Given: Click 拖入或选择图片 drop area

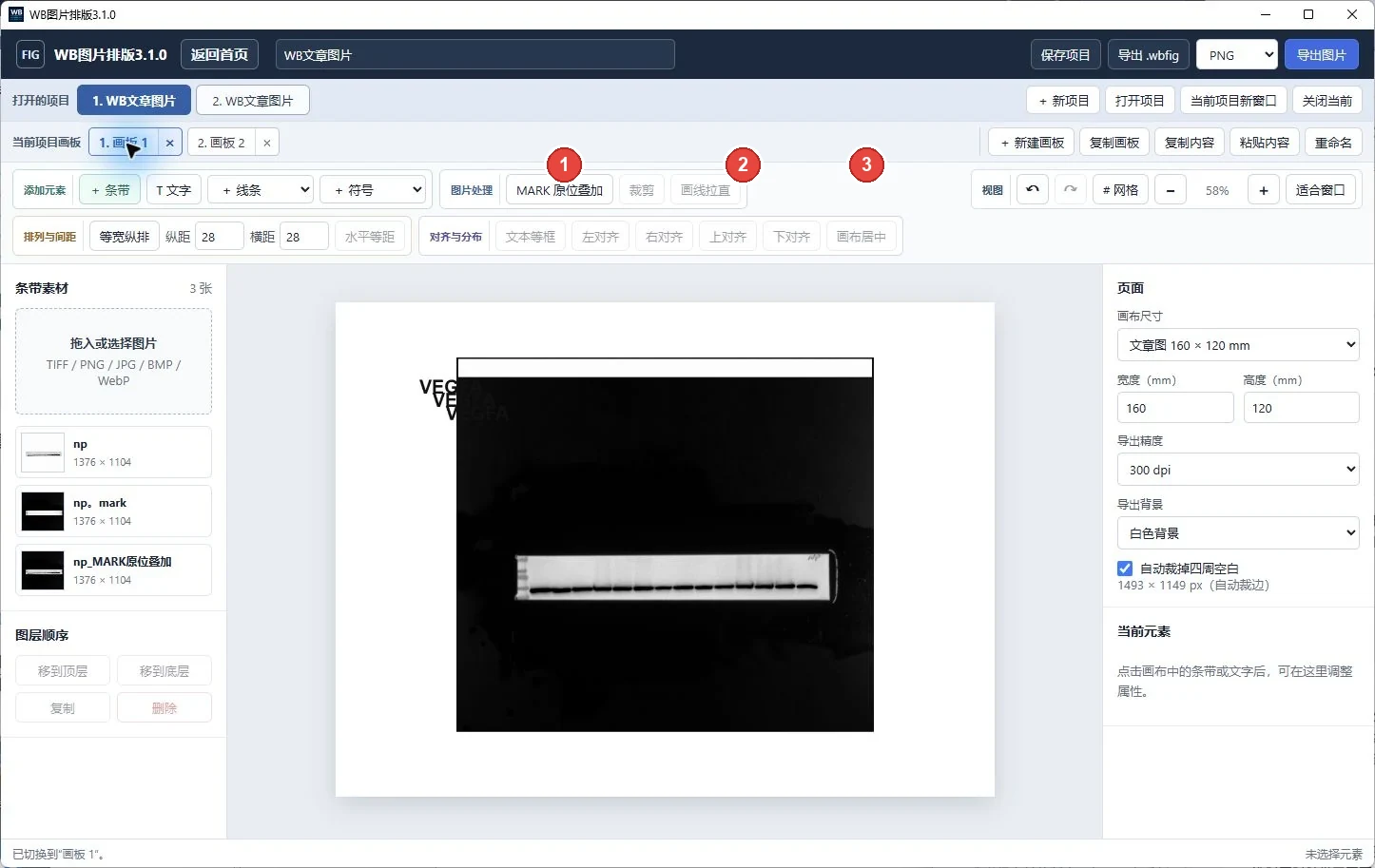Looking at the screenshot, I should pyautogui.click(x=113, y=361).
